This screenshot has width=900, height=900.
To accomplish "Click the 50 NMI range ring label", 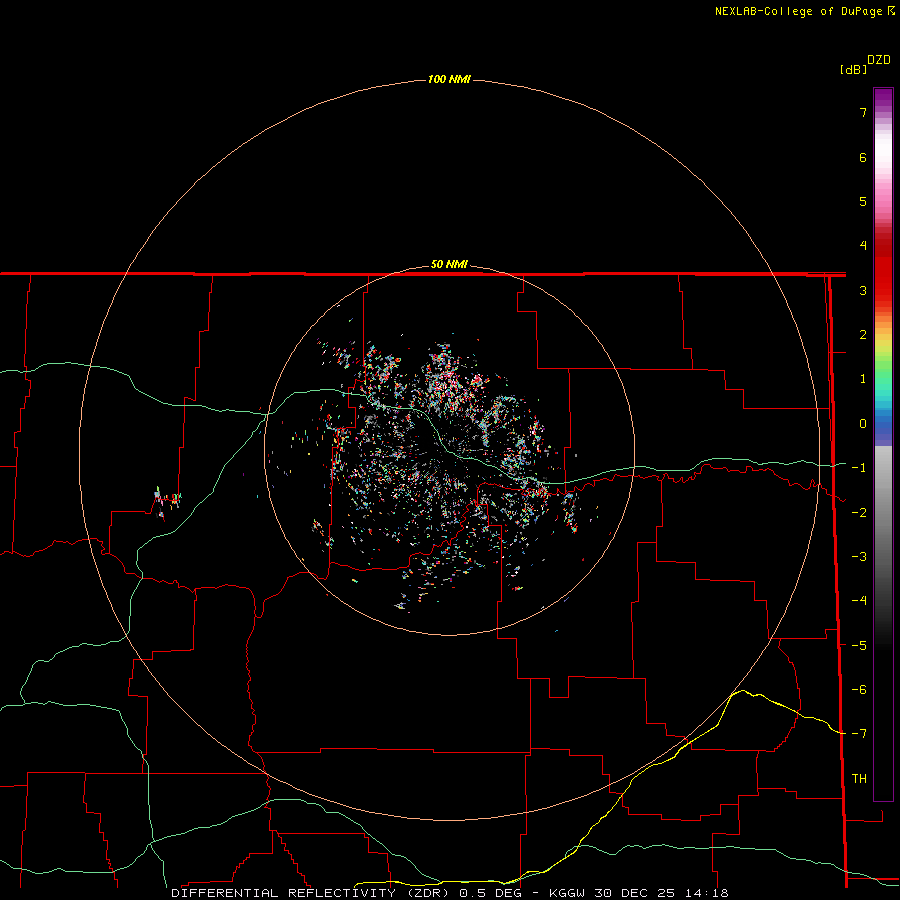I will point(449,264).
